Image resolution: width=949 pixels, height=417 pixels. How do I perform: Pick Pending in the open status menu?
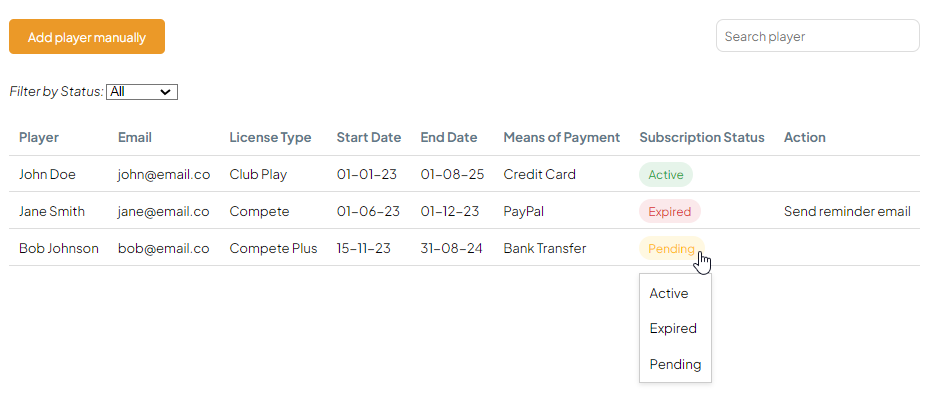[x=675, y=364]
